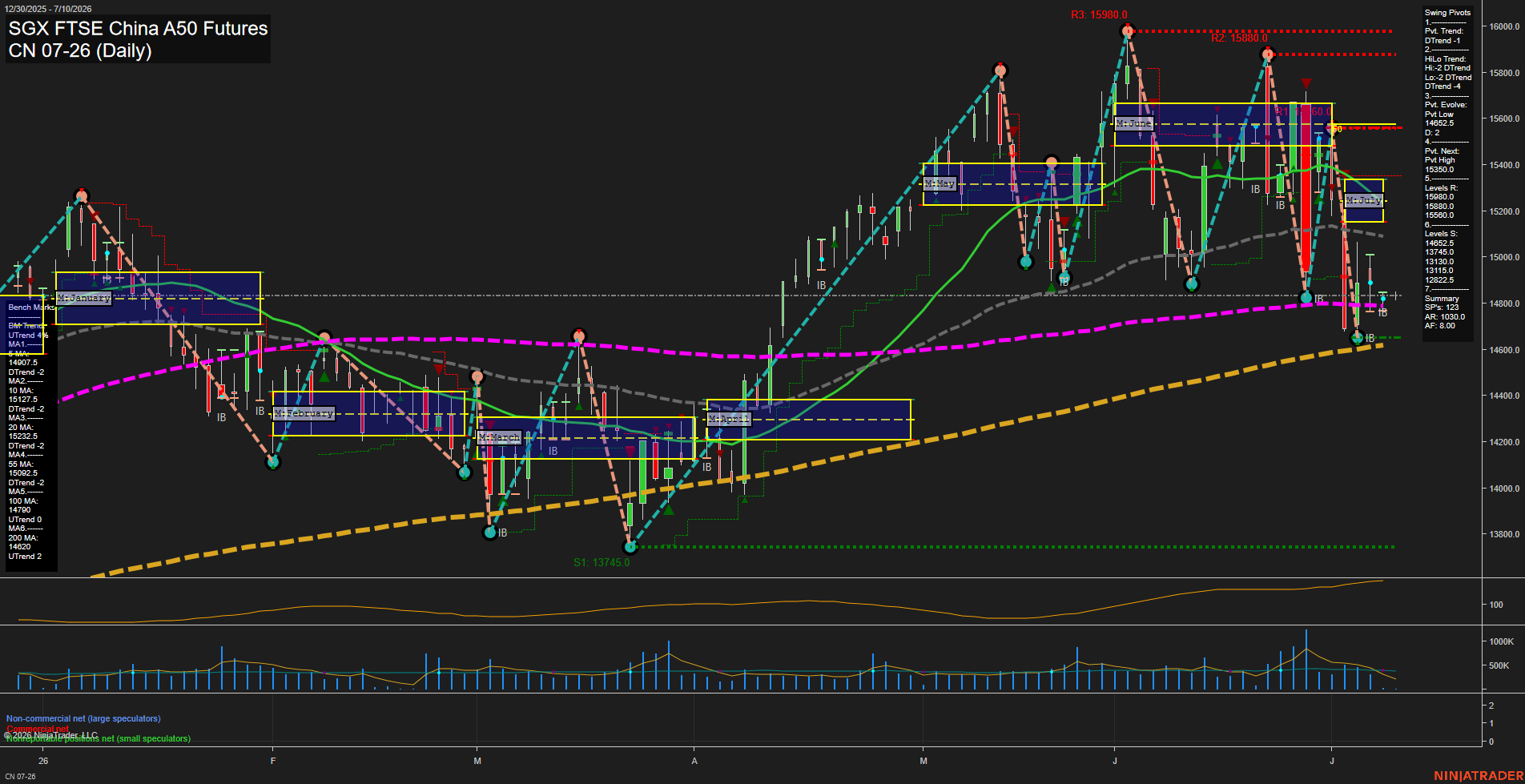Select the M:March monthly range label
Image resolution: width=1525 pixels, height=784 pixels.
pos(500,437)
